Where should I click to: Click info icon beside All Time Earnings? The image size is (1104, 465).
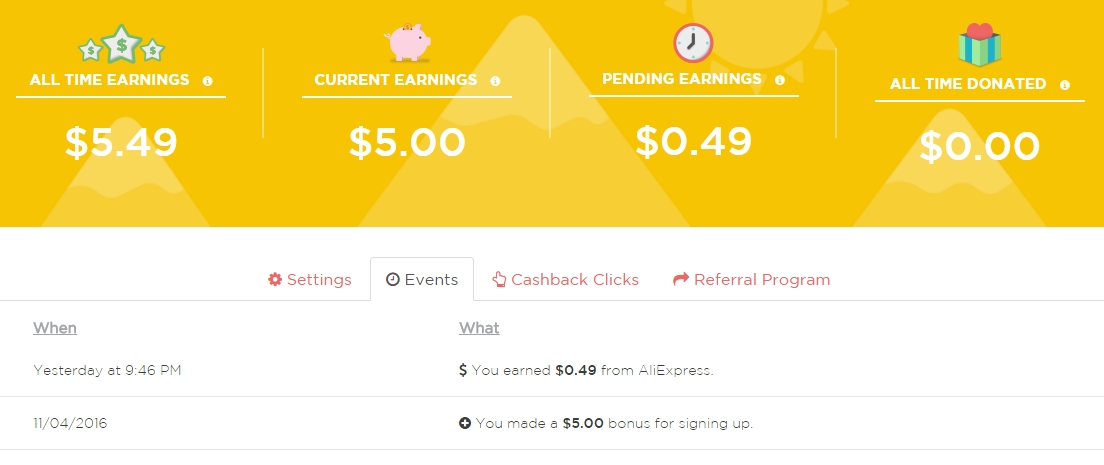point(208,81)
